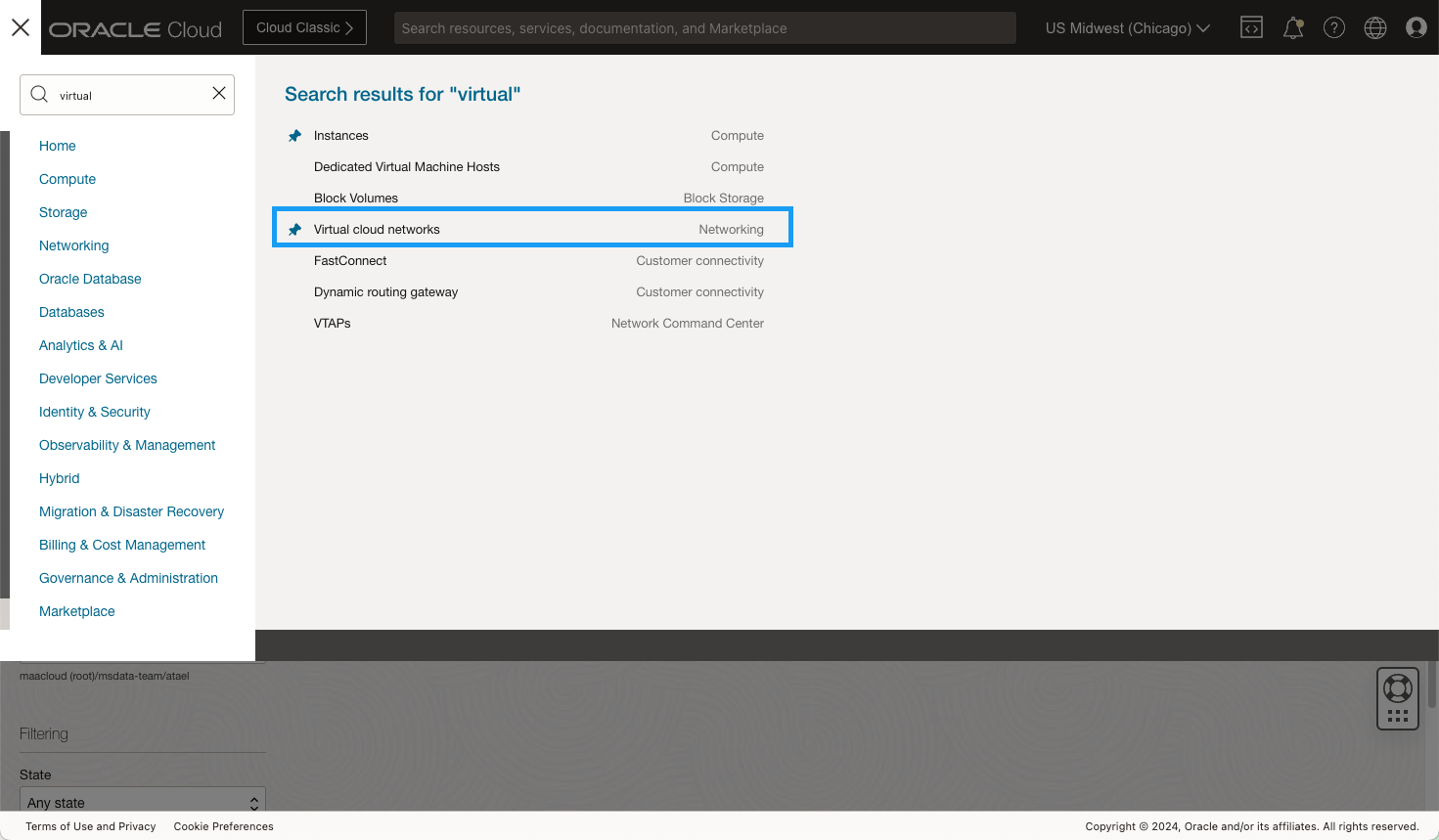Screen dimensions: 1439x840
Task: Open Terms of Use and Privacy
Action: coord(90,826)
